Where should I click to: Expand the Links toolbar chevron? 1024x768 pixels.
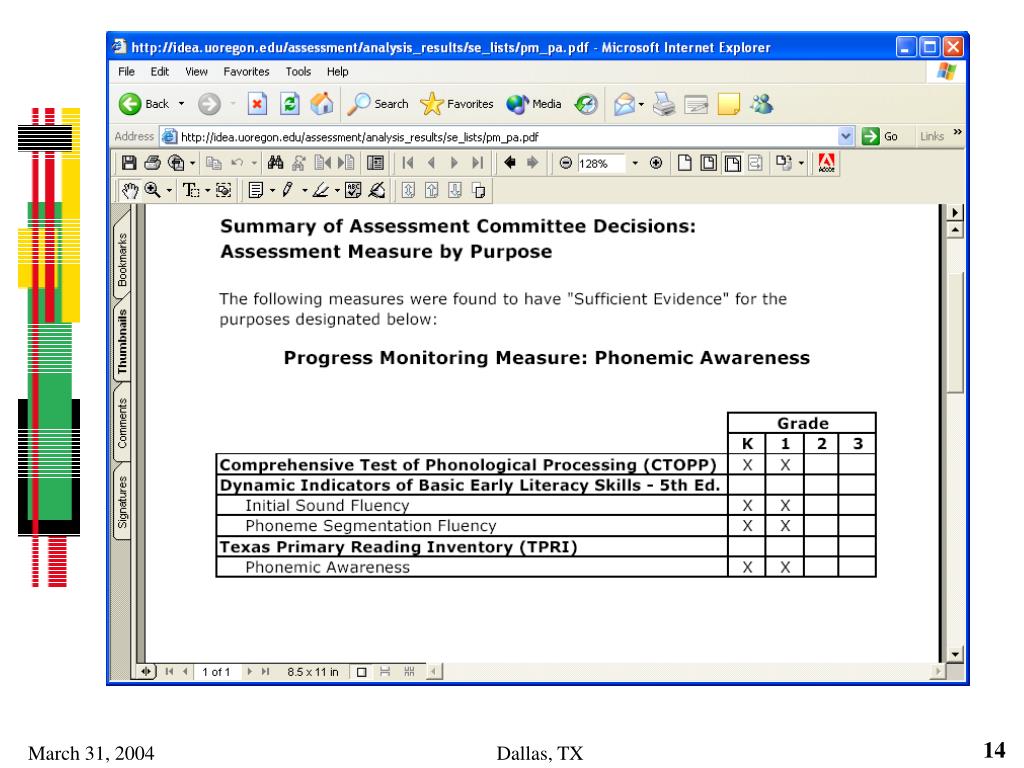pyautogui.click(x=957, y=132)
